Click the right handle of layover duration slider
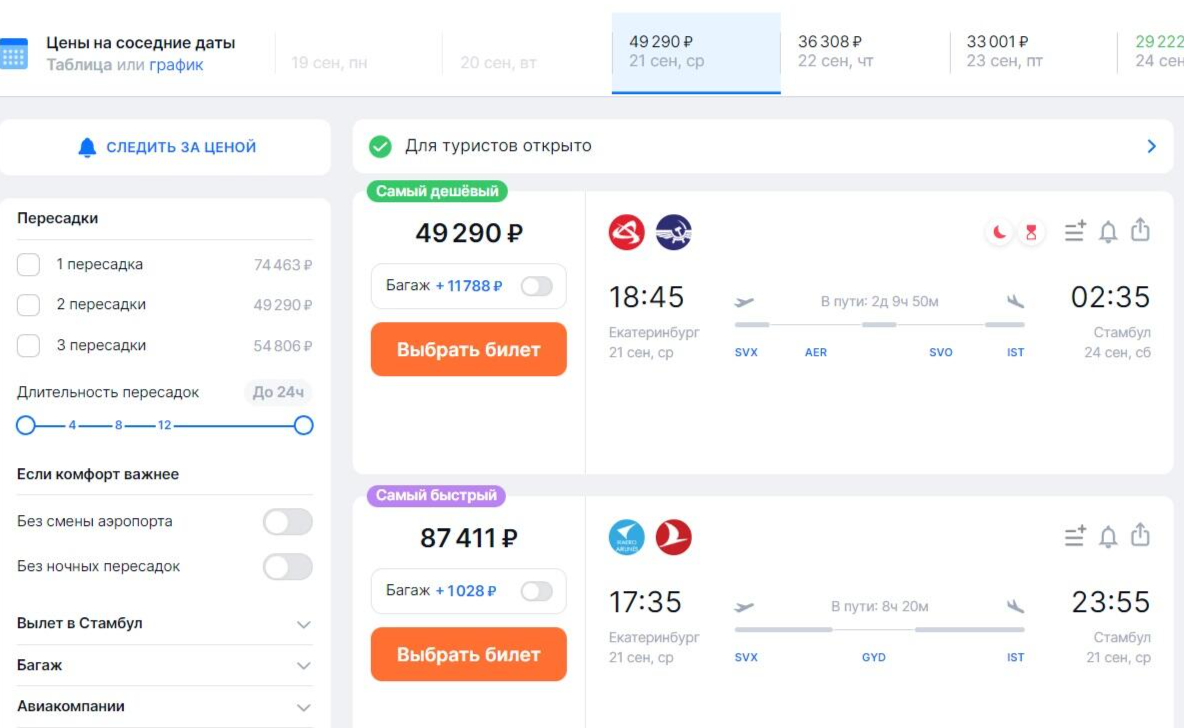Image resolution: width=1184 pixels, height=728 pixels. coord(304,426)
